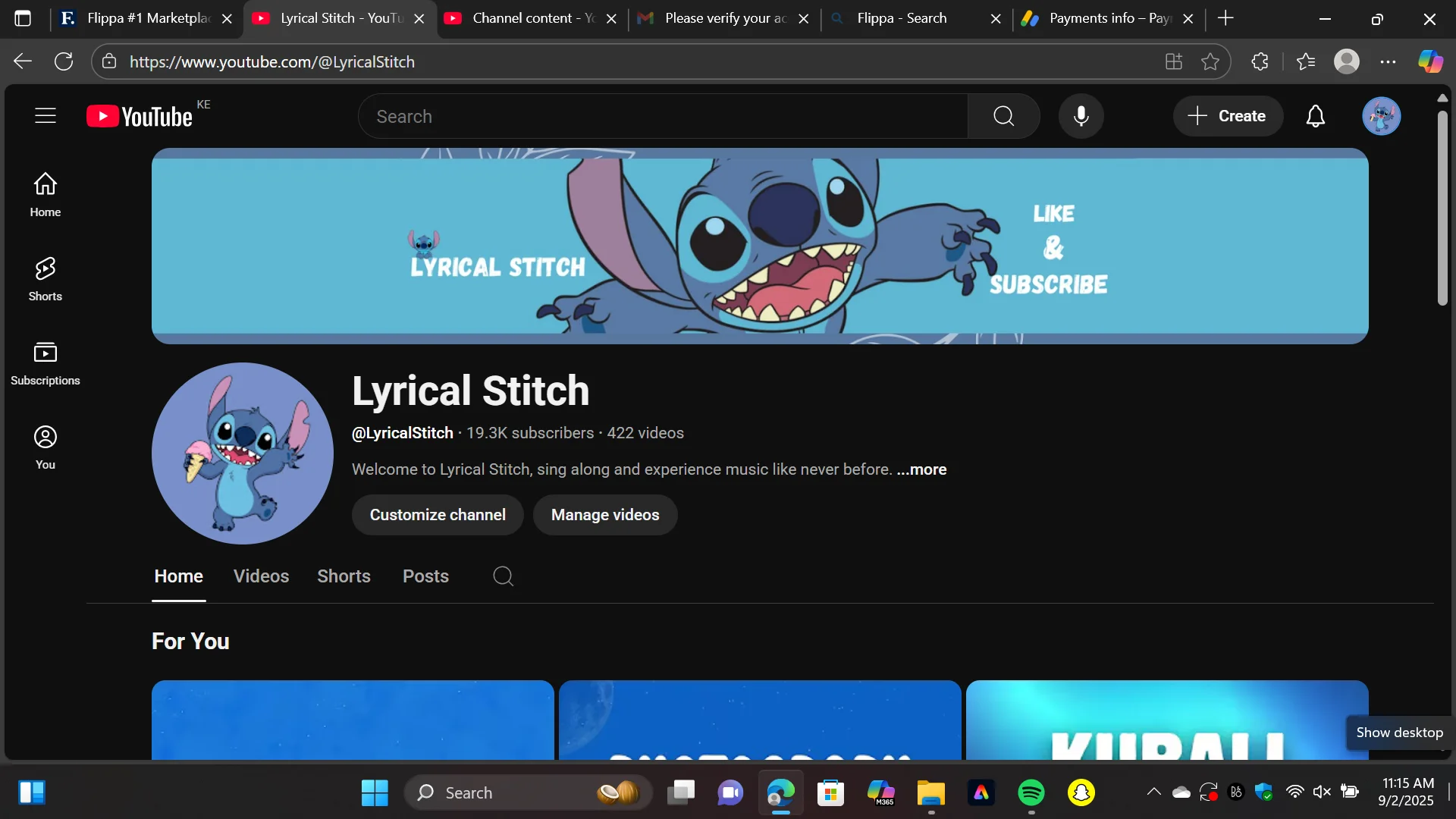Open the browser profile icon
Viewport: 1456px width, 819px height.
pos(1346,61)
